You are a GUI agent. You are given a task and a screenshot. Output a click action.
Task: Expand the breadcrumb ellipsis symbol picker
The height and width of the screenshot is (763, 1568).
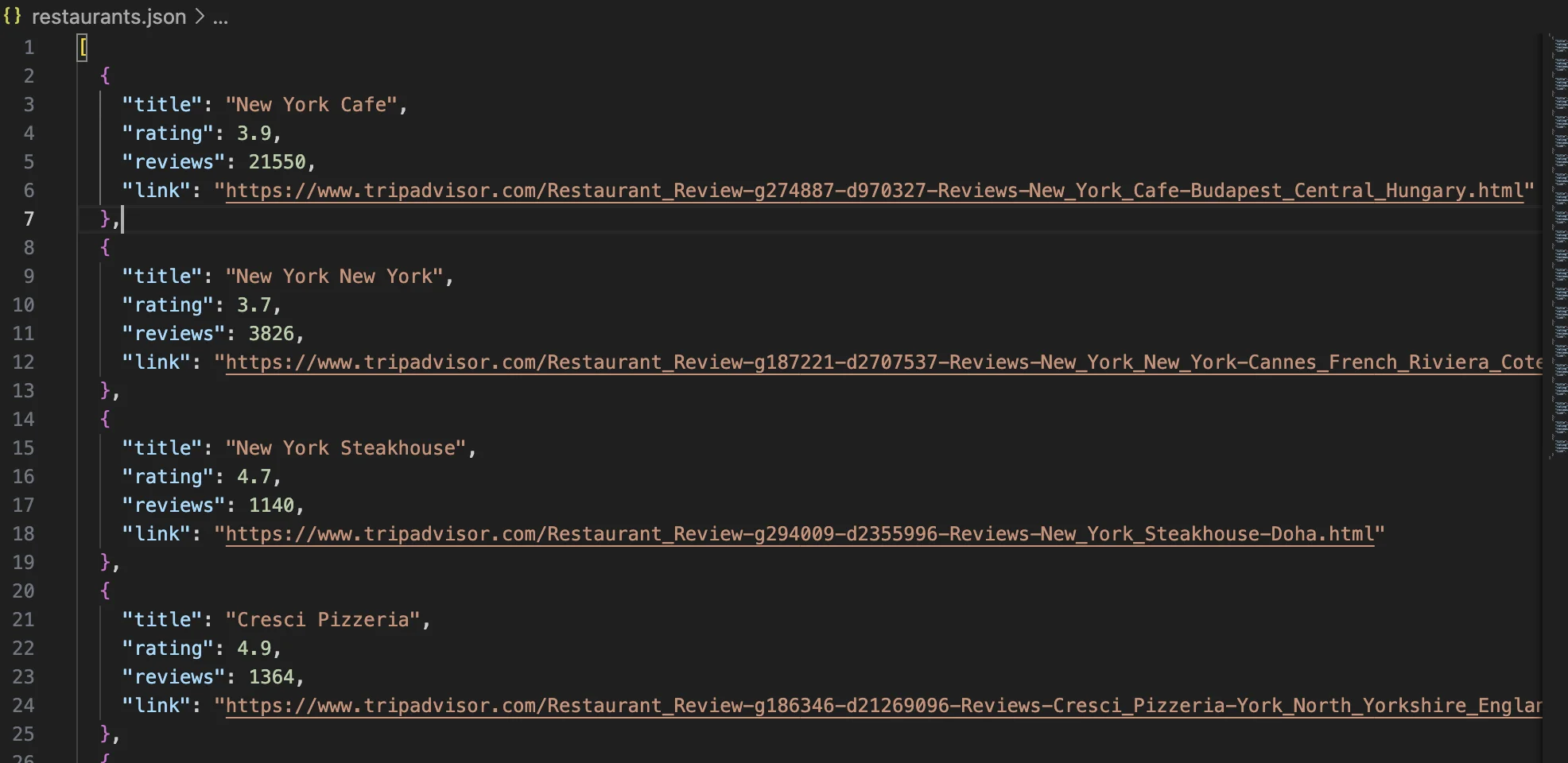click(221, 17)
